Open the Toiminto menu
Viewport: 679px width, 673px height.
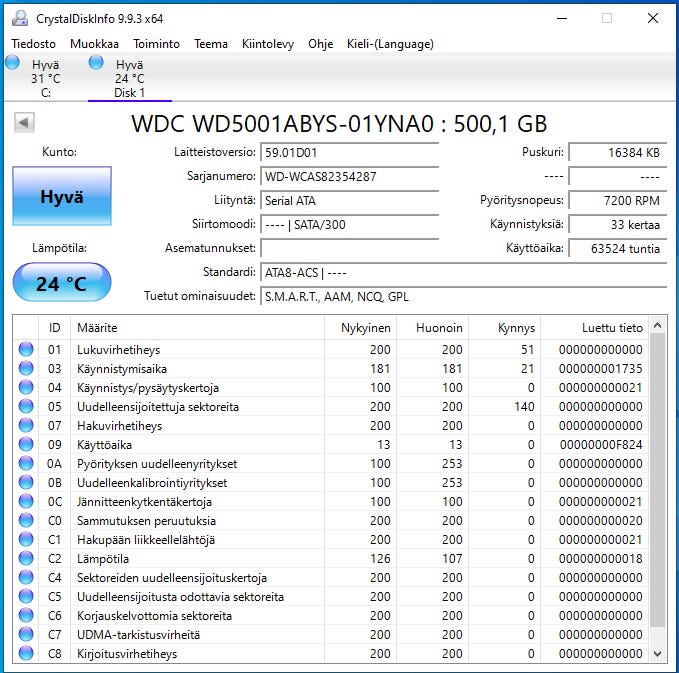point(156,44)
